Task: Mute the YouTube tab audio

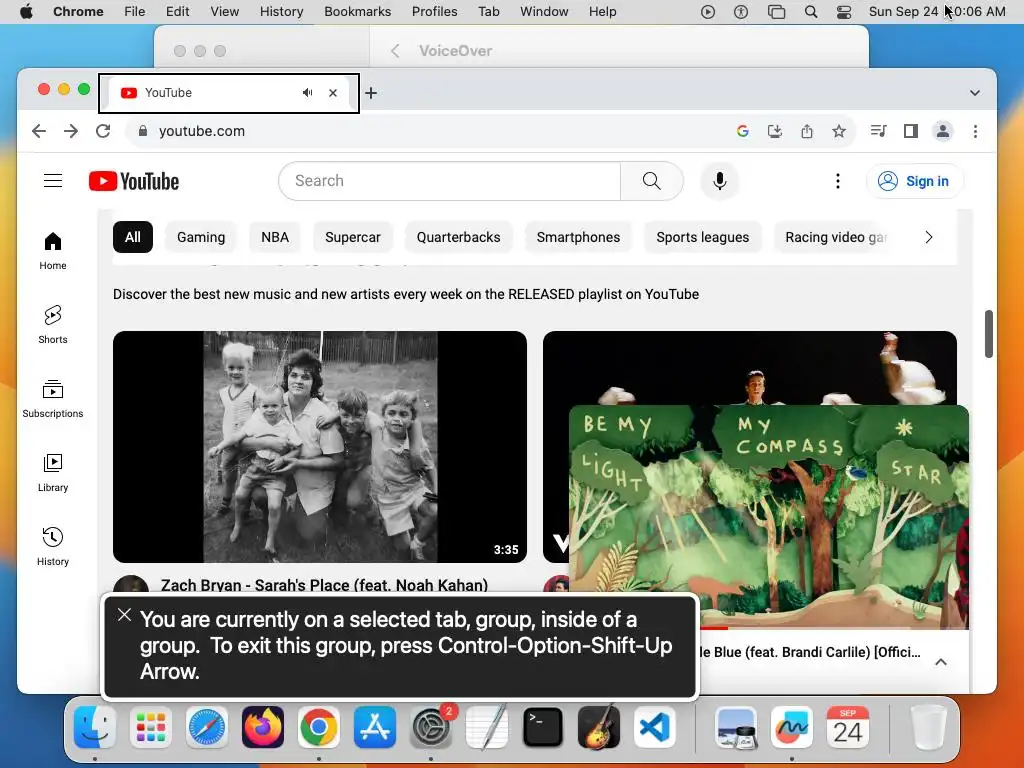Action: pos(308,93)
